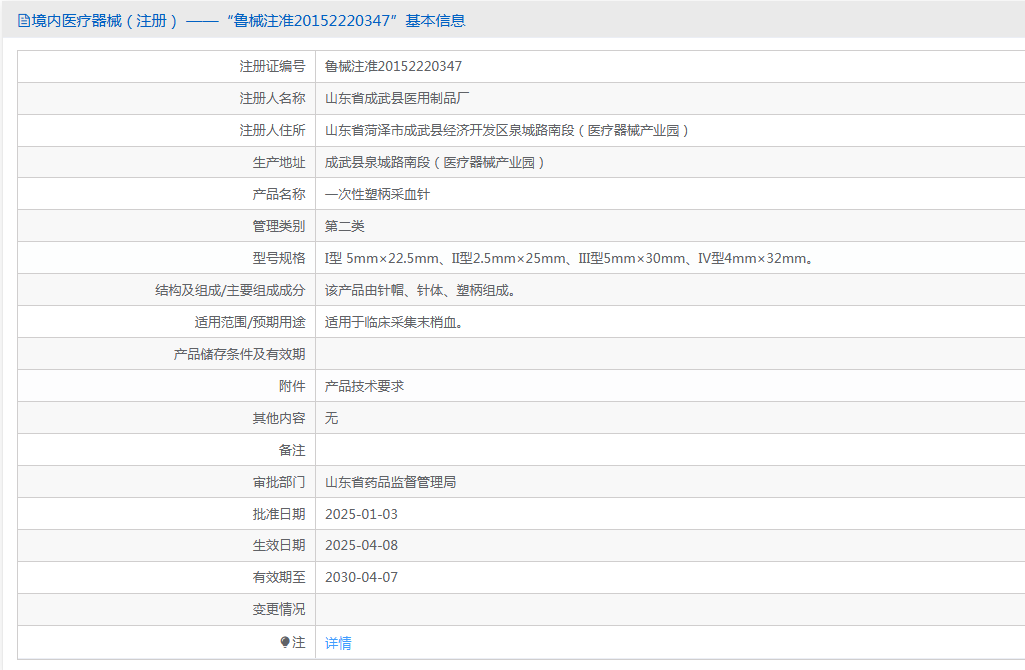Click the 批准日期 row label
Screen dimensions: 1025x670
click(278, 514)
